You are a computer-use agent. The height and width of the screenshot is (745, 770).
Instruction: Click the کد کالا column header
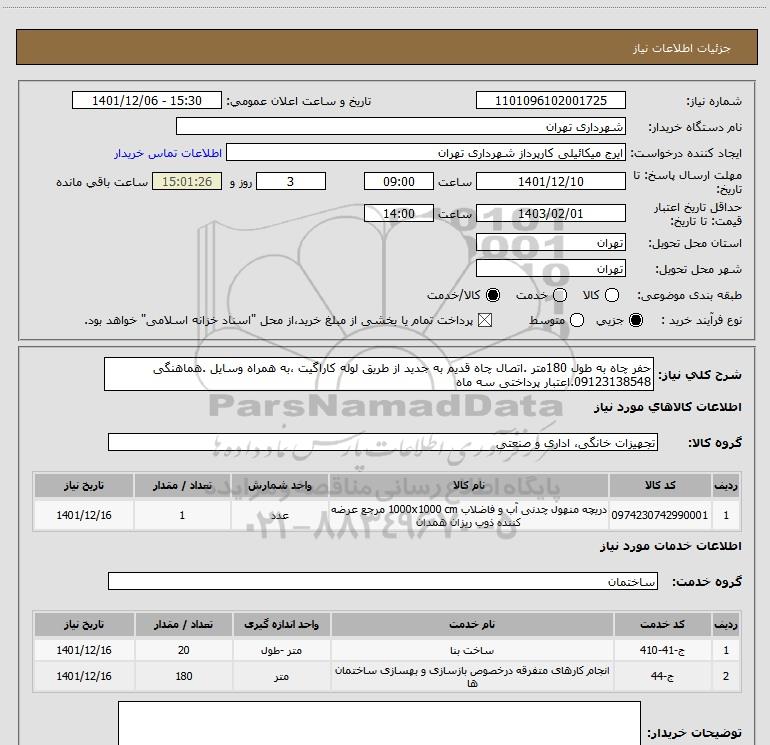(660, 485)
